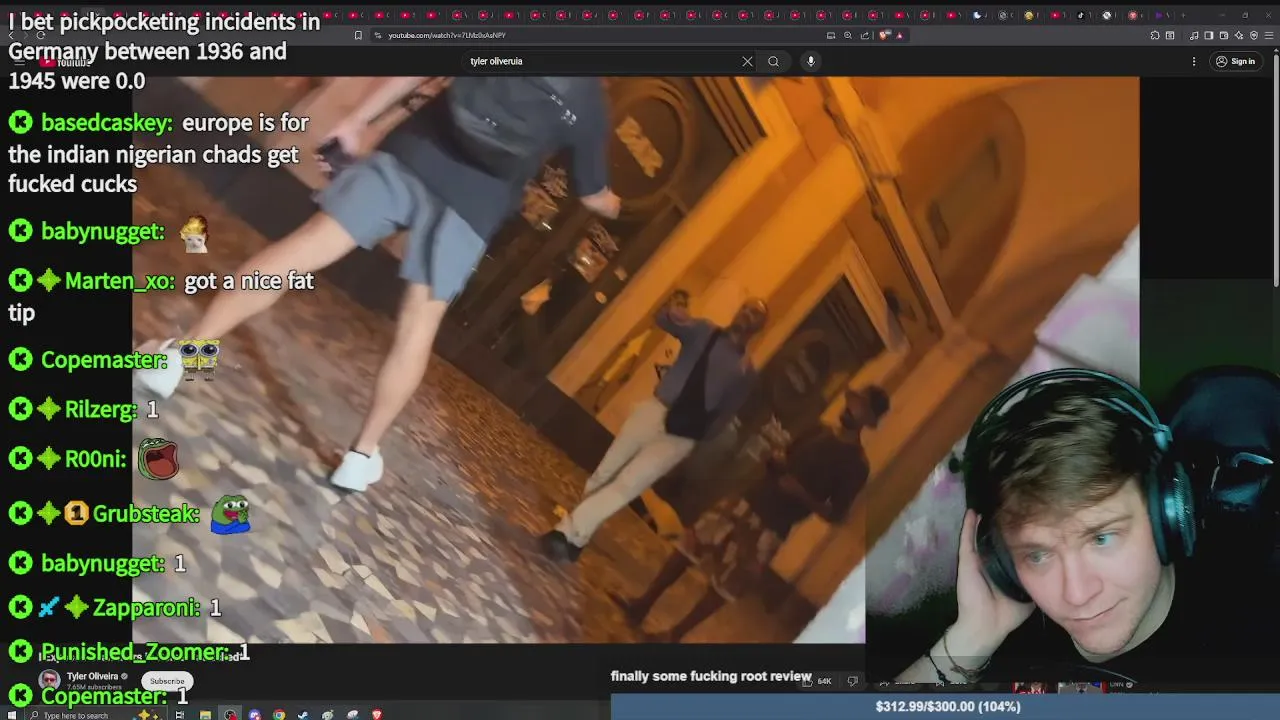Click the Brave VPN shield icon in toolbar
The height and width of the screenshot is (720, 1280).
click(1253, 35)
